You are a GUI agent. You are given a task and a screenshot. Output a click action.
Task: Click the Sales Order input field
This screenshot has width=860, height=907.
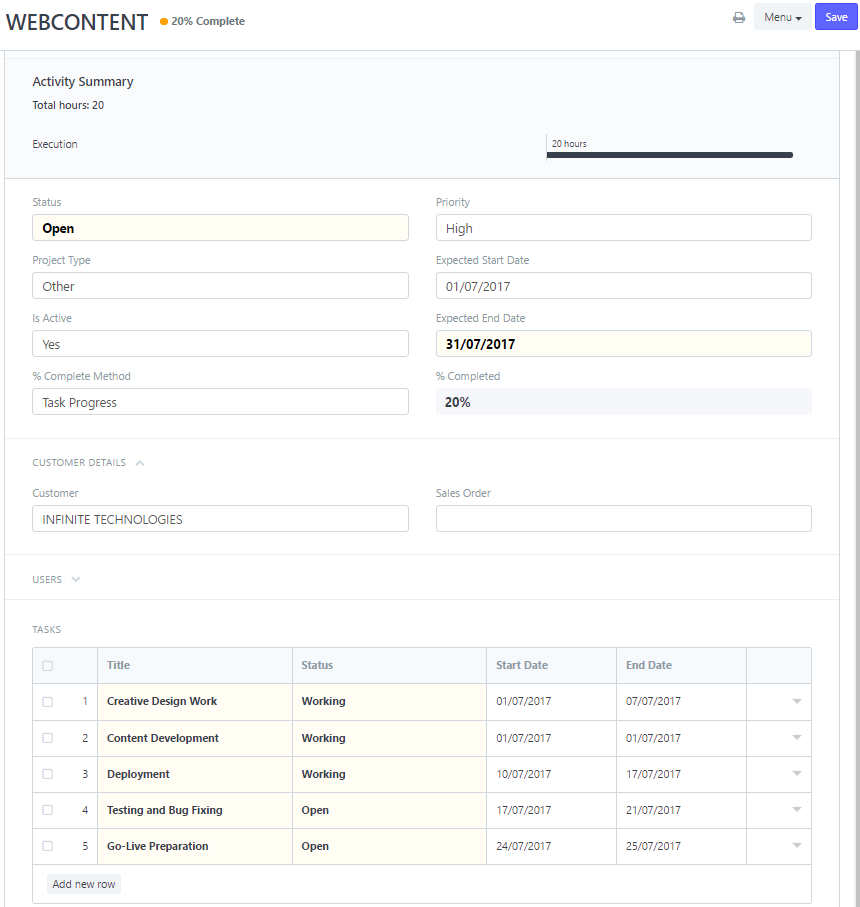(x=623, y=518)
